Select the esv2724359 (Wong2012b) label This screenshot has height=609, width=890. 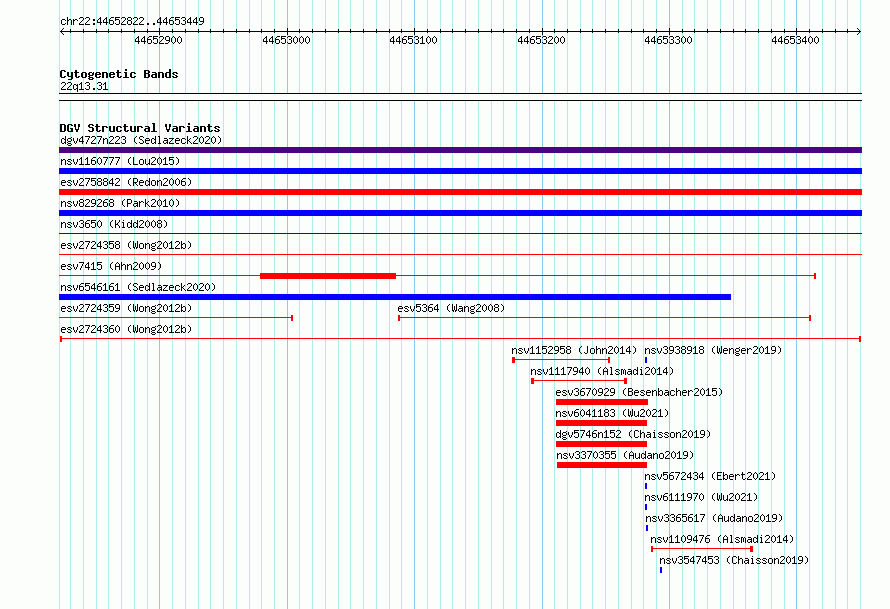coord(126,308)
